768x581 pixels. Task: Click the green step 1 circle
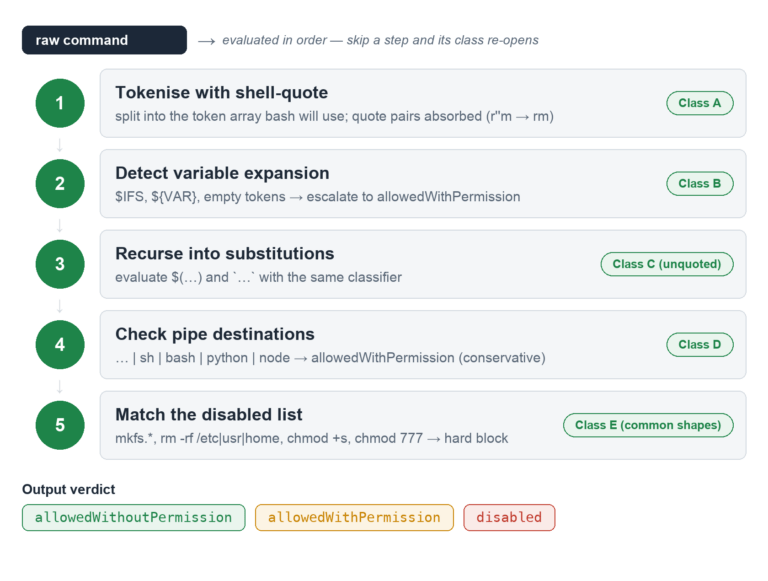point(60,103)
